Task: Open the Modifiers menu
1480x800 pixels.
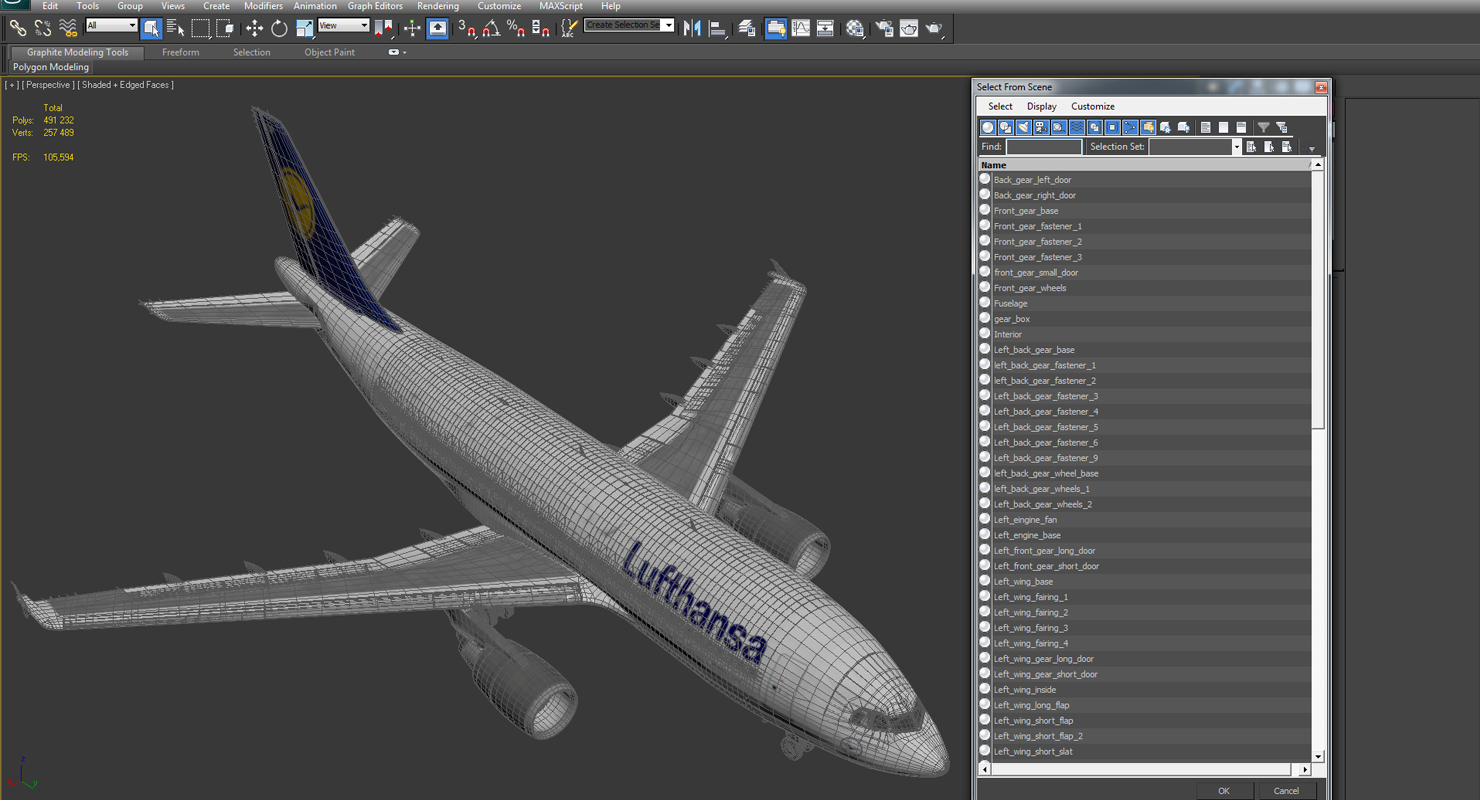Action: pos(263,6)
